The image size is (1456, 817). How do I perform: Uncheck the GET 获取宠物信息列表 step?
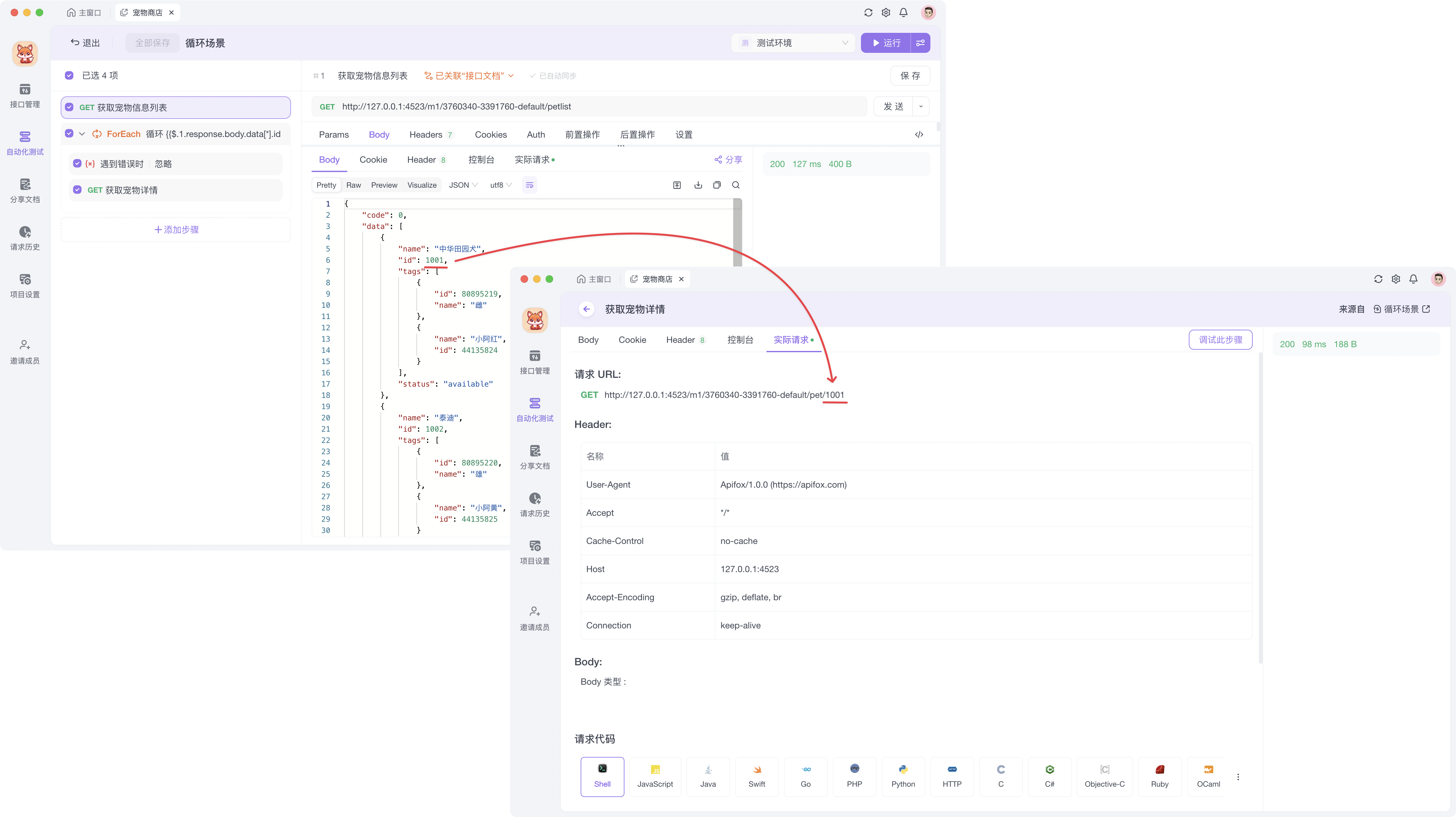tap(69, 107)
